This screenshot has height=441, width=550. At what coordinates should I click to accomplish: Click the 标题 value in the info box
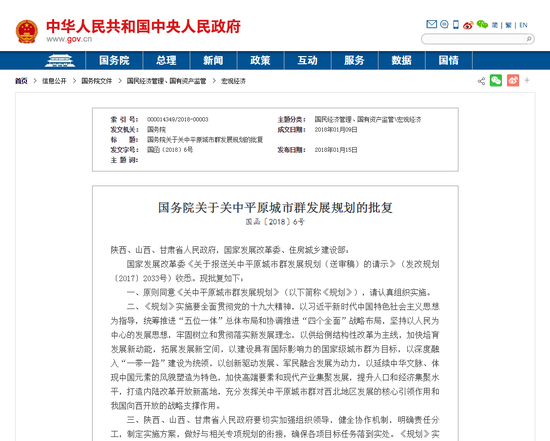tap(205, 140)
